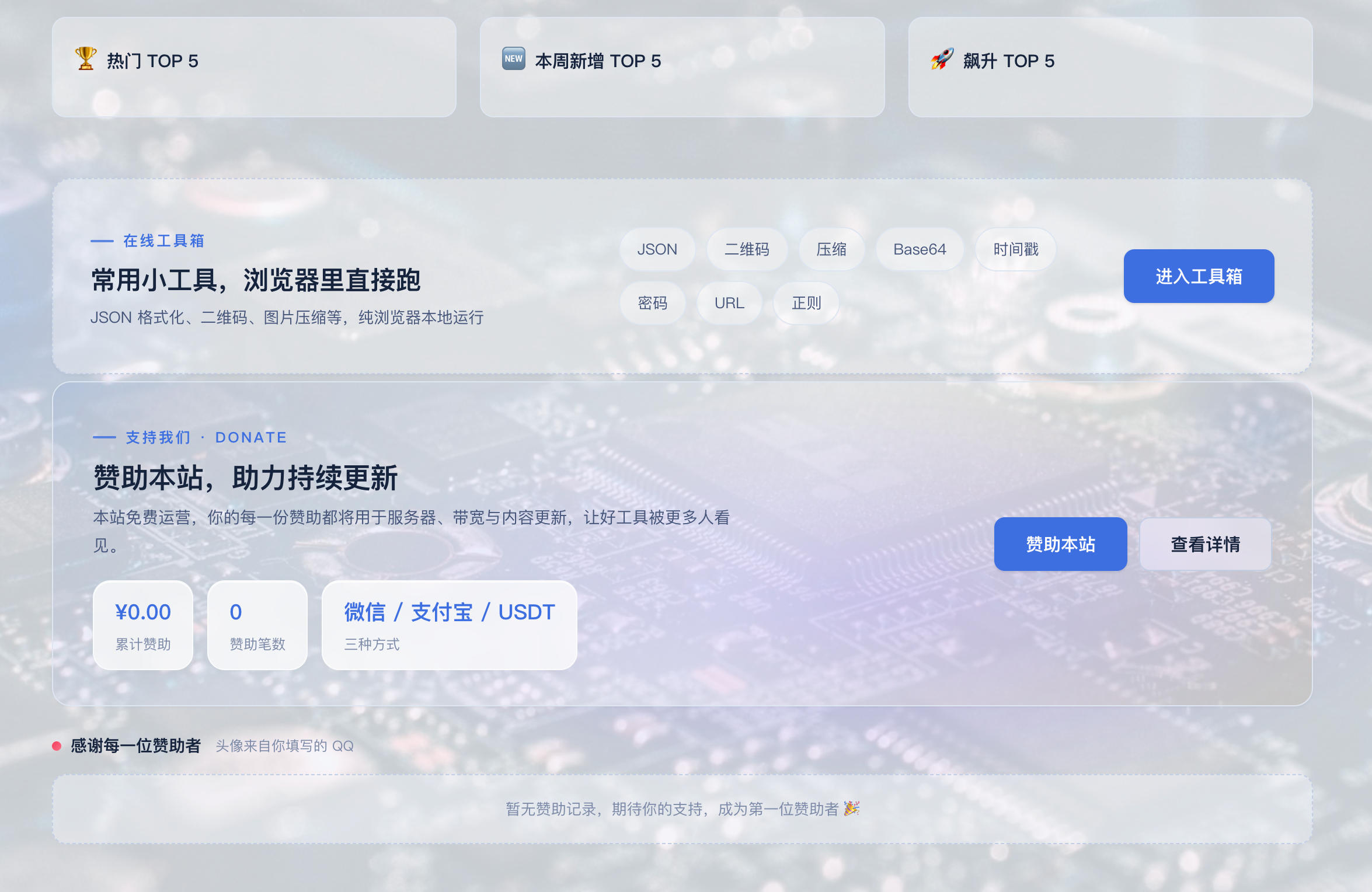Viewport: 1372px width, 892px height.
Task: Click the rocket icon beside 飙升 TOP 5
Action: coord(942,59)
